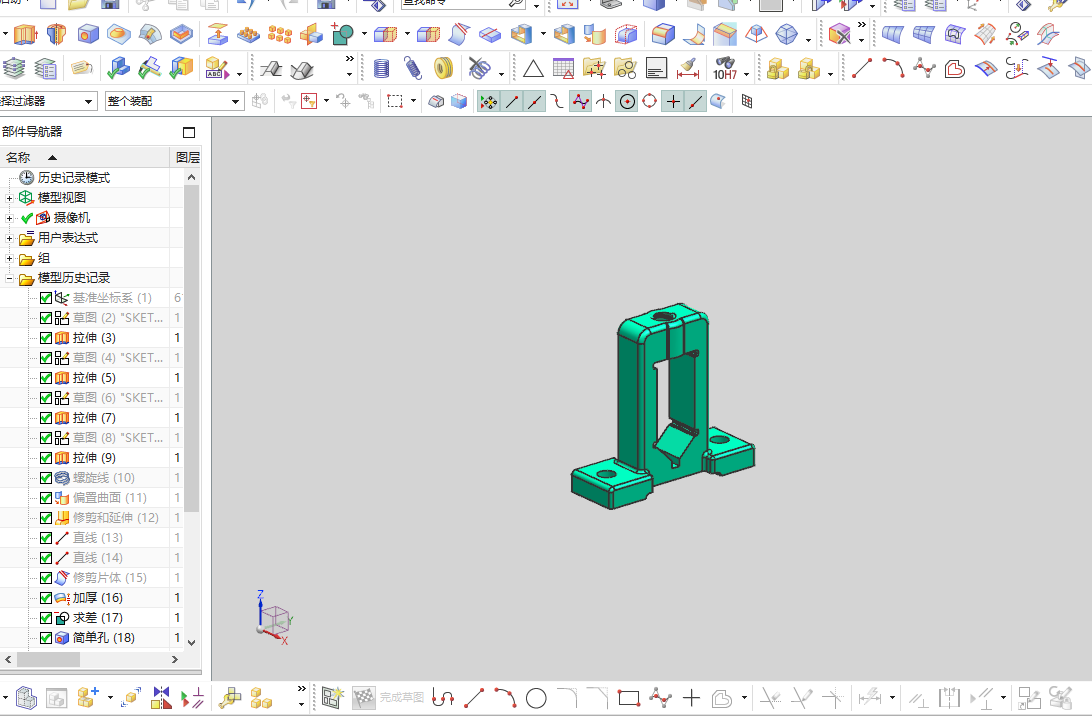Viewport: 1092px width, 717px height.
Task: Open the selection filter dropdown (择过滤器)
Action: [x=47, y=102]
